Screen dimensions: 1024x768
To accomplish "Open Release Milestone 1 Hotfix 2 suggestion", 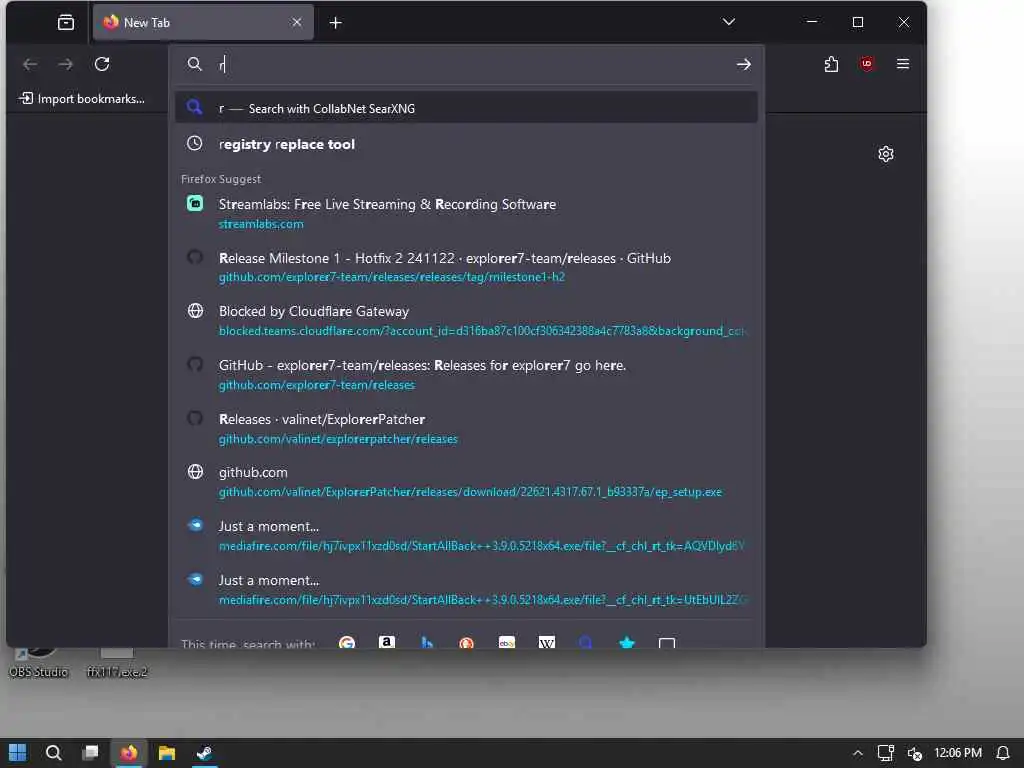I will [466, 267].
